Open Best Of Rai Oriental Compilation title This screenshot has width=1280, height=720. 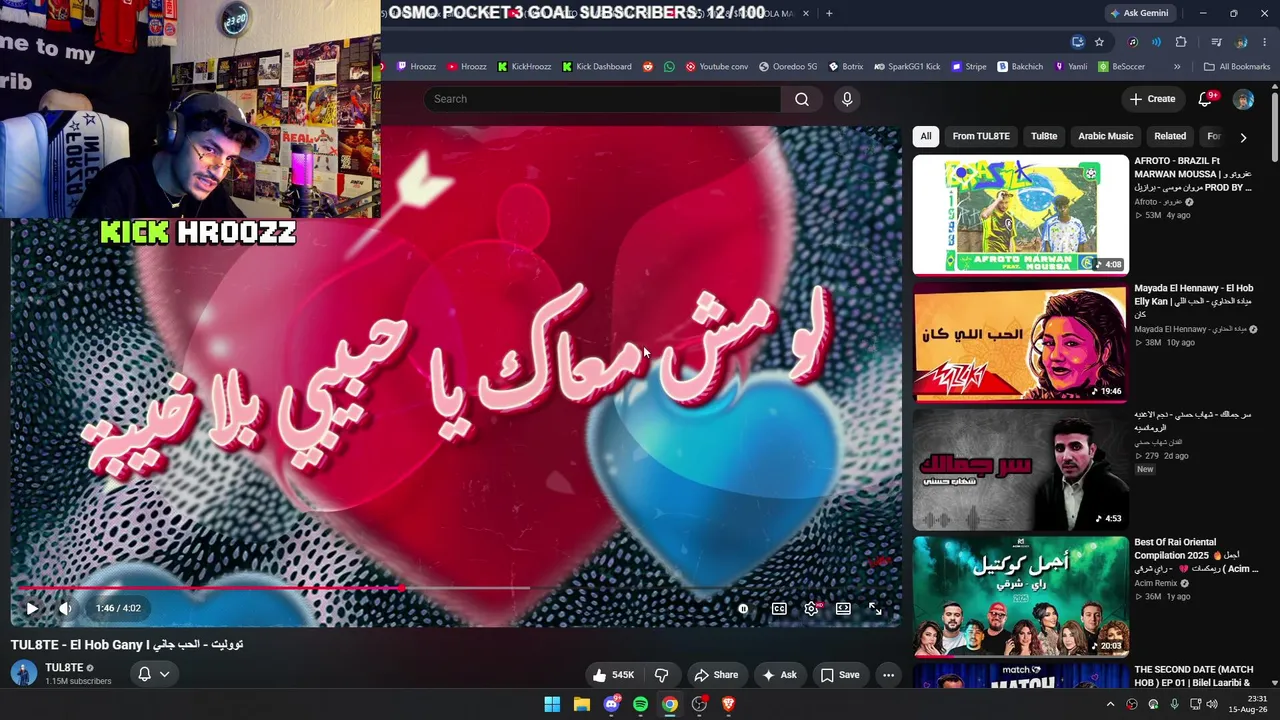1194,556
